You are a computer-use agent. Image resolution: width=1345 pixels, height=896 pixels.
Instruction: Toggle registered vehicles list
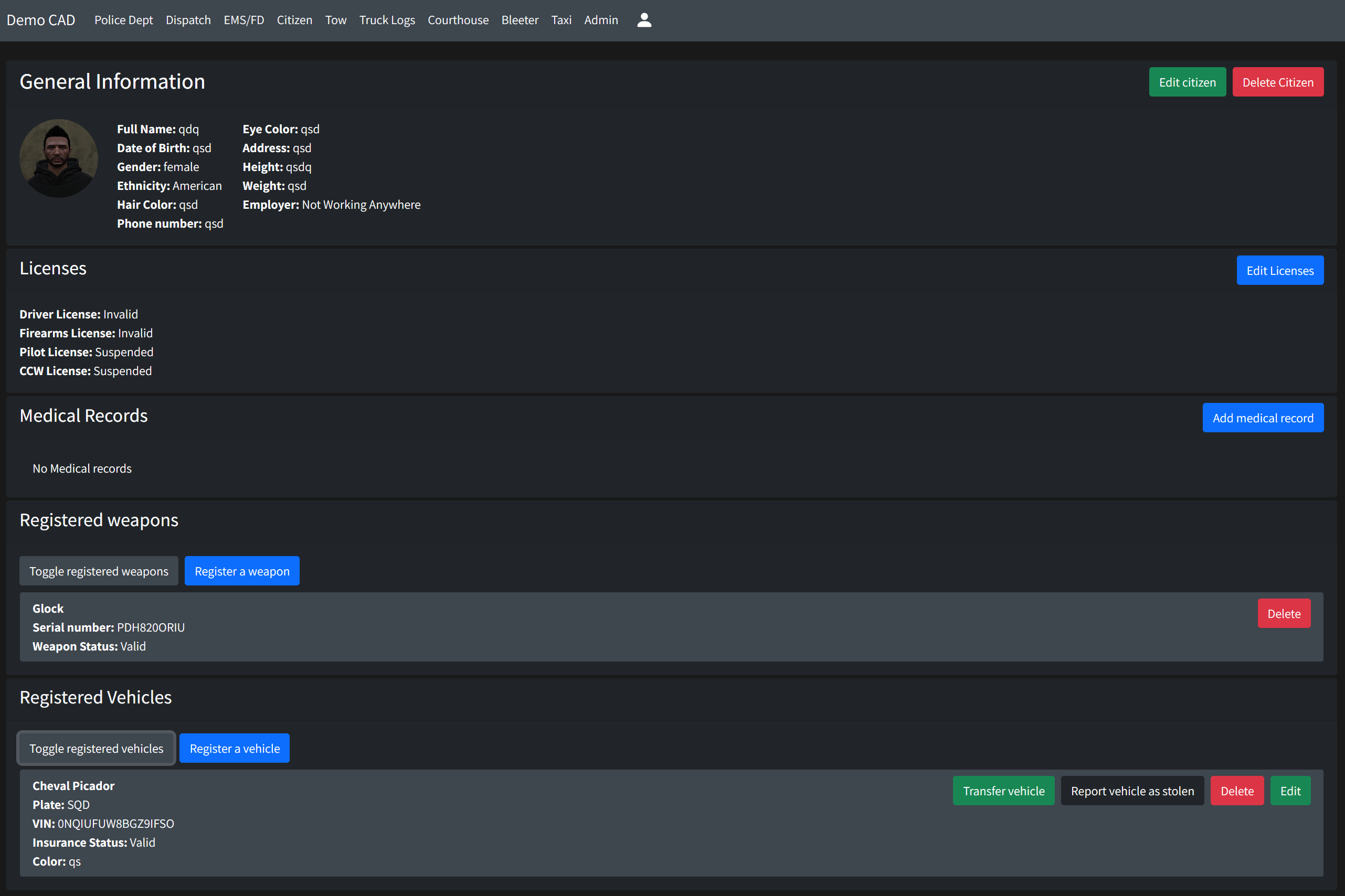pos(96,748)
